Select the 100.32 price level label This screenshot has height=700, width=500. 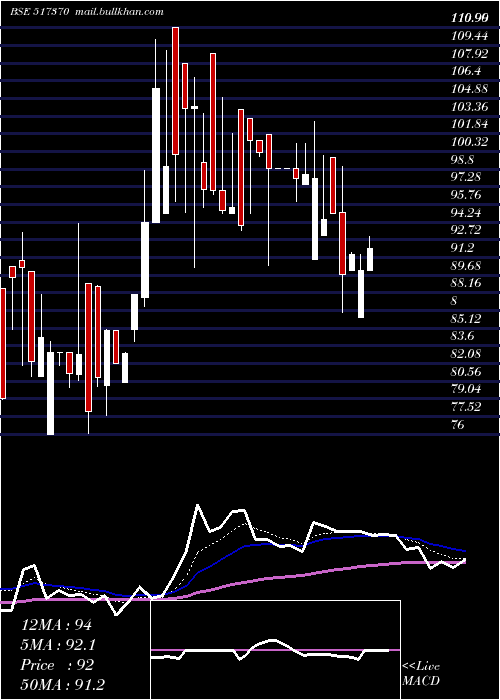click(x=469, y=142)
